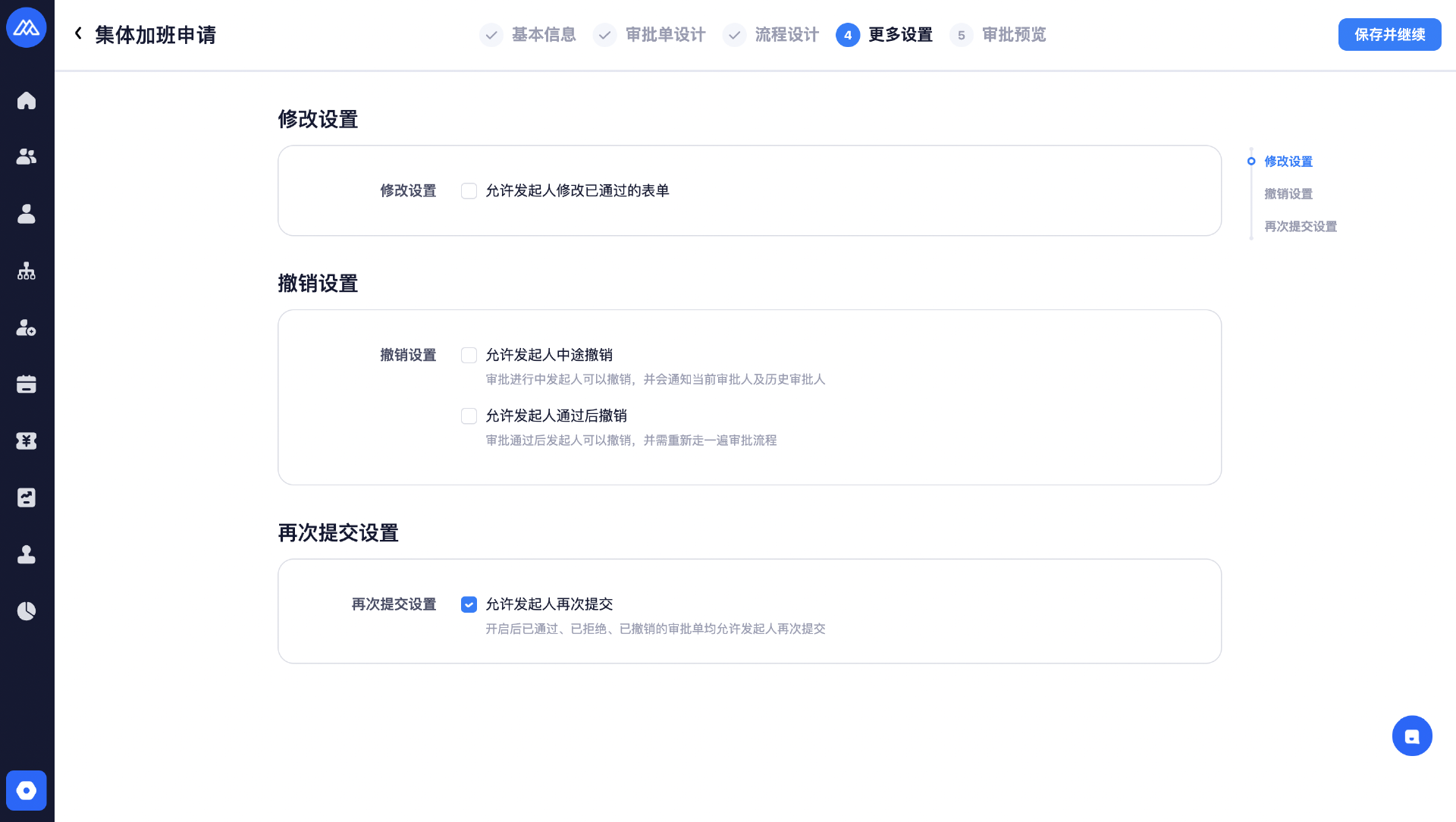
Task: Open the person with gear sidebar icon
Action: tap(27, 328)
